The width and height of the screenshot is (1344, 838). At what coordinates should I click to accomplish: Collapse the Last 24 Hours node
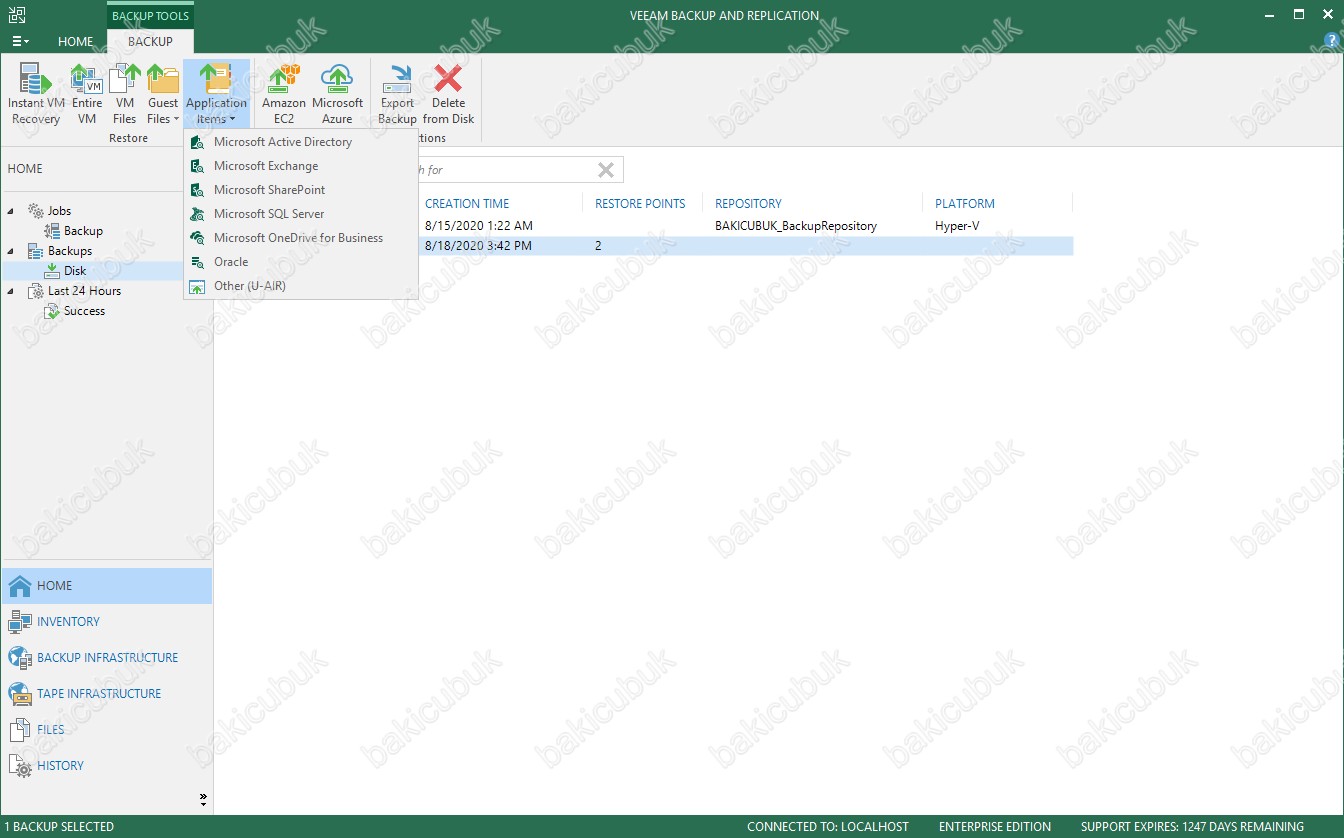pos(12,291)
